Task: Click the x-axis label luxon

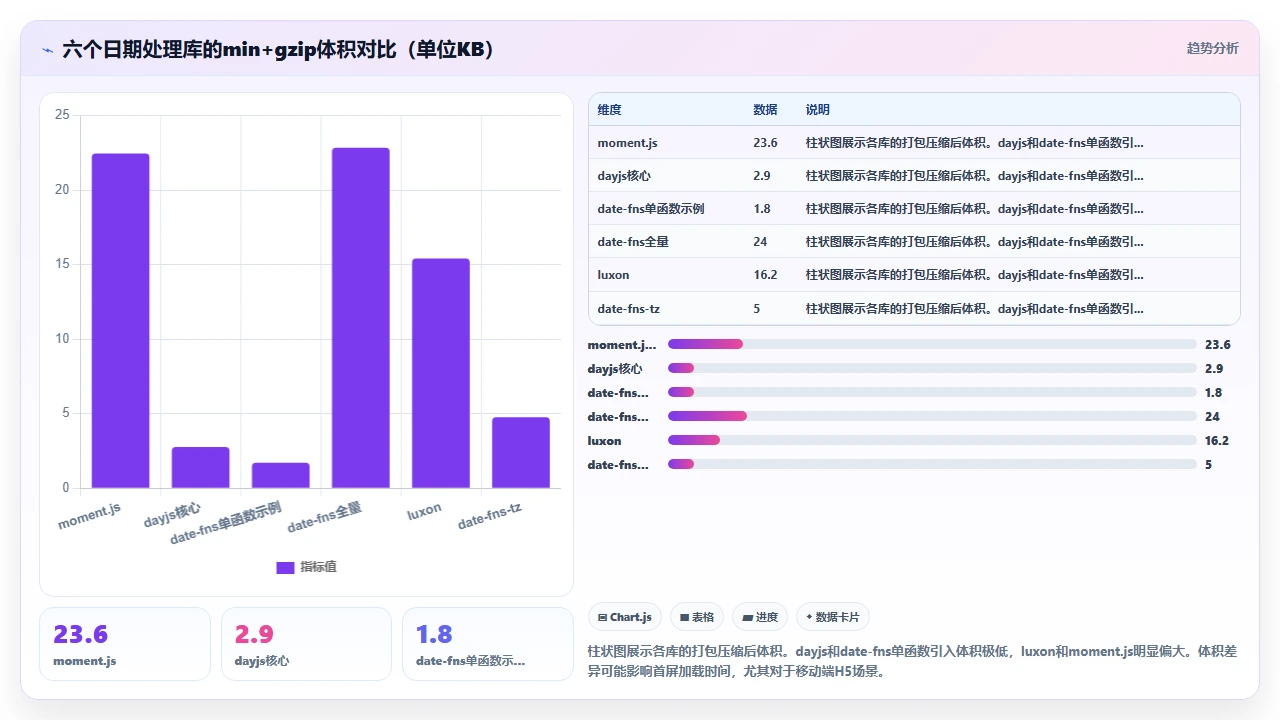Action: [x=424, y=511]
